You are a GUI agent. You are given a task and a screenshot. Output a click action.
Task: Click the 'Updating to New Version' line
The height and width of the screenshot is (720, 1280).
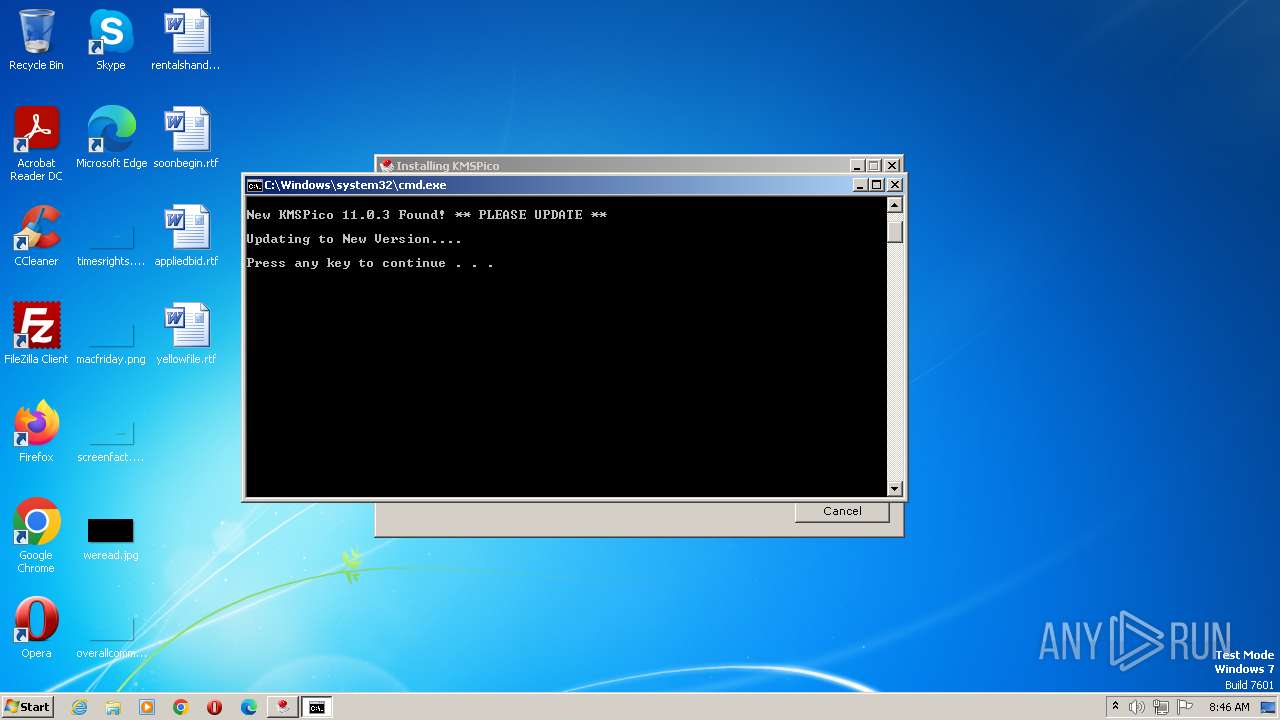pyautogui.click(x=354, y=239)
